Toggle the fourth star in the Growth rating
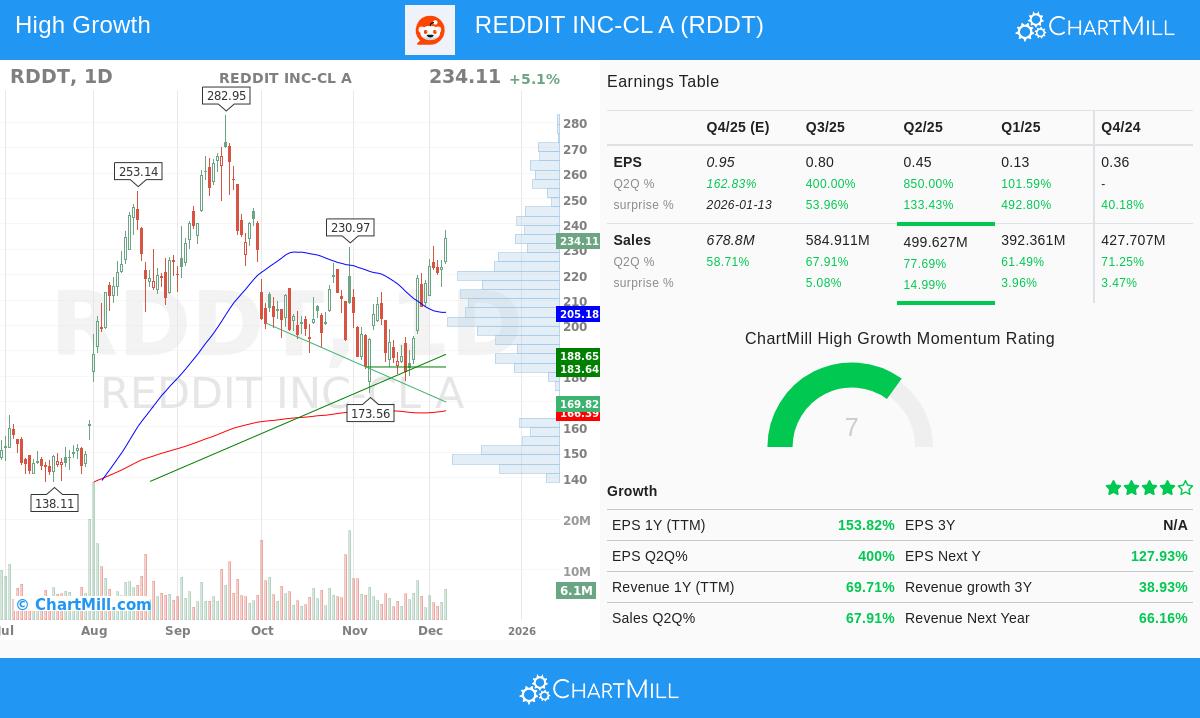Screen dimensions: 1200x718 (1167, 488)
